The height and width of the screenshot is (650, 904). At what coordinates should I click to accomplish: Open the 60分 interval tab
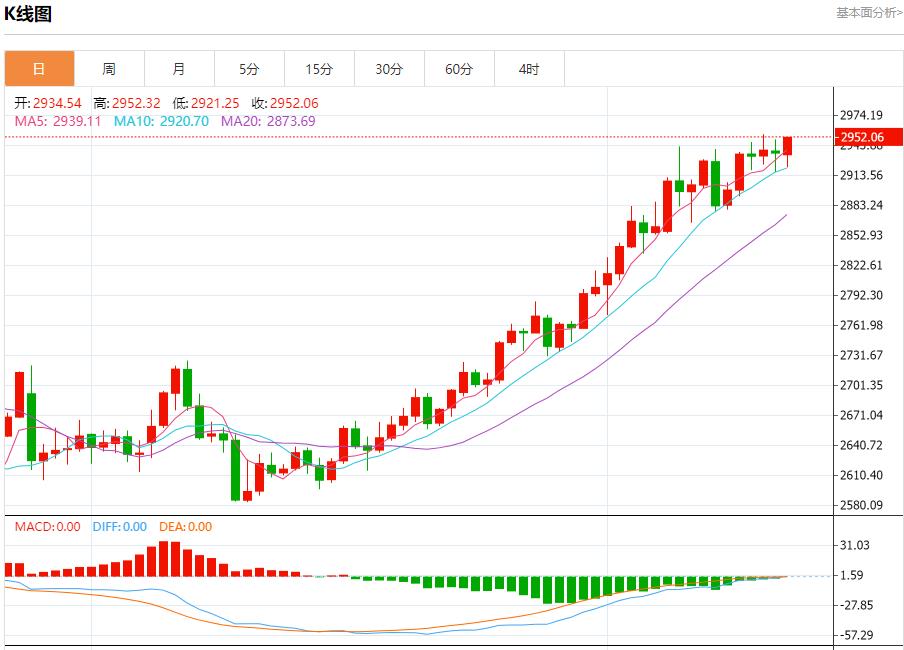point(459,69)
